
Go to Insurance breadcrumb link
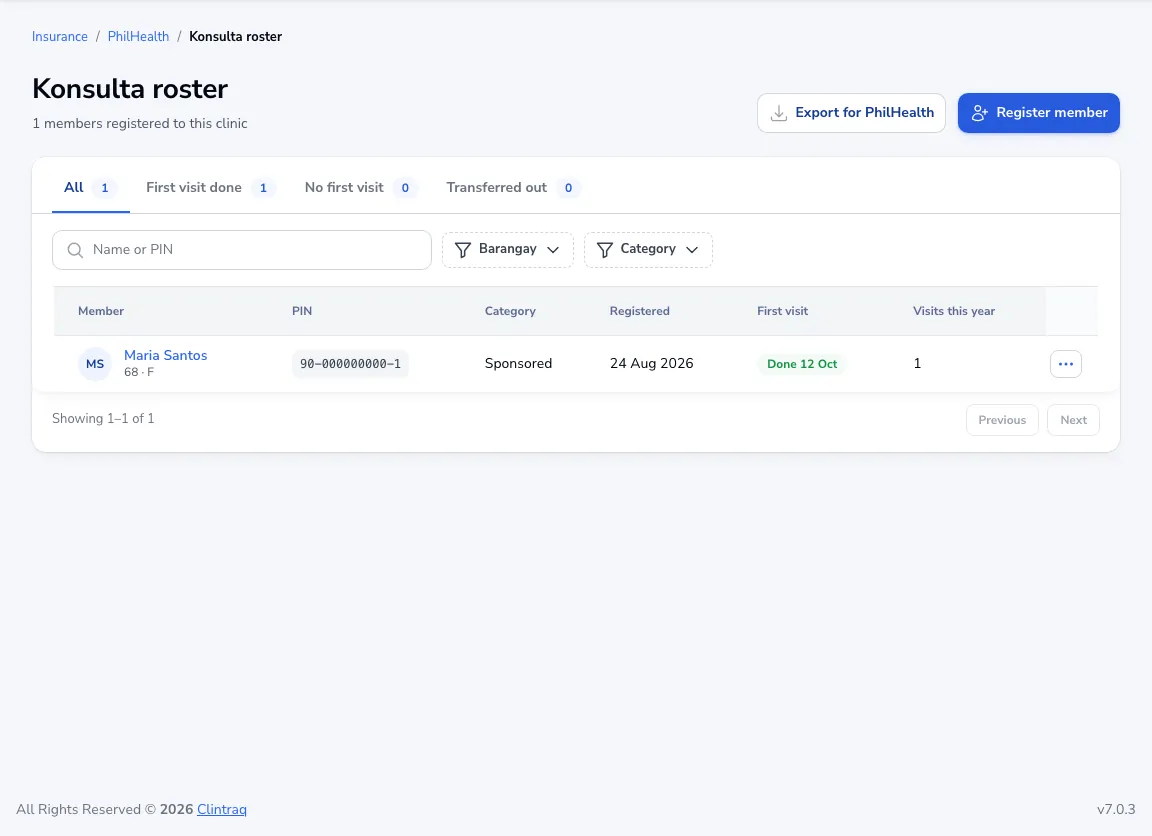[x=60, y=37]
